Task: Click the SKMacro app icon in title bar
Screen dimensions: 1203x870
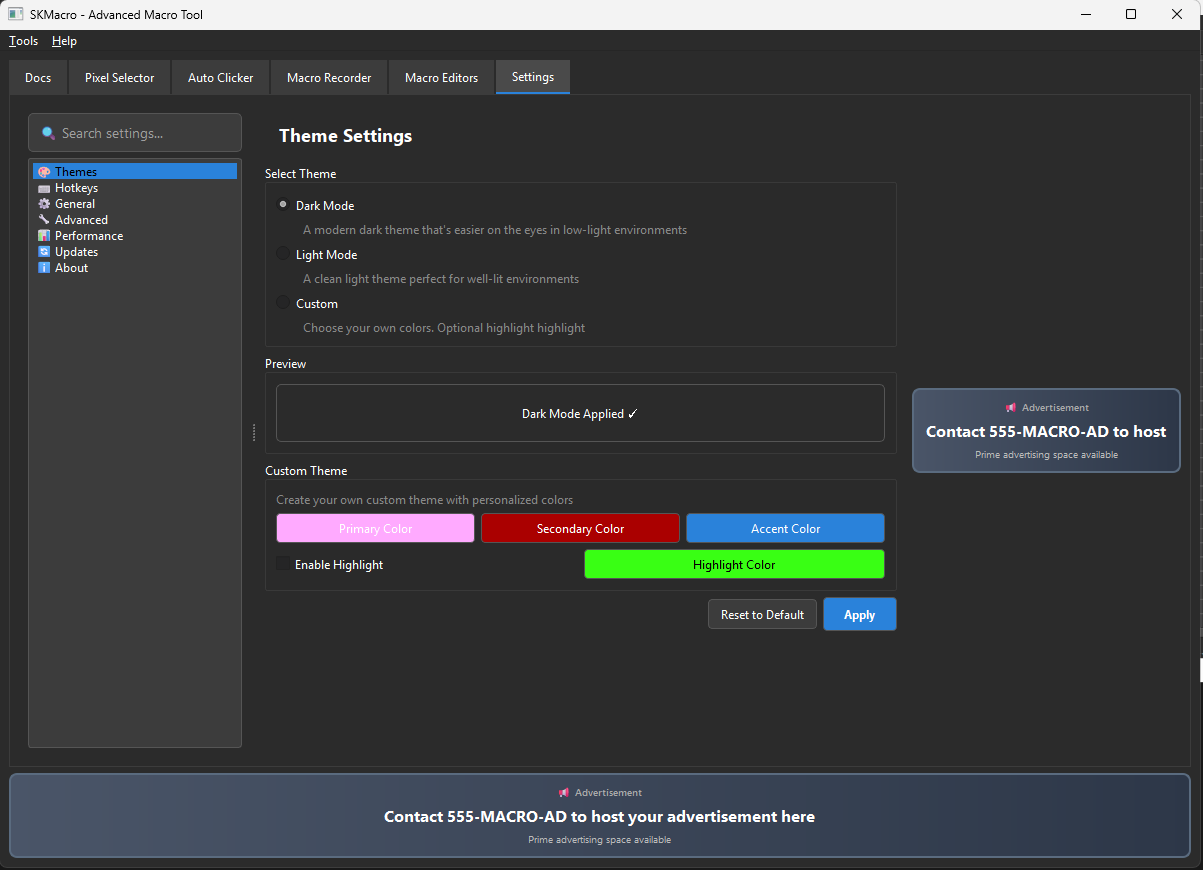Action: [x=16, y=14]
